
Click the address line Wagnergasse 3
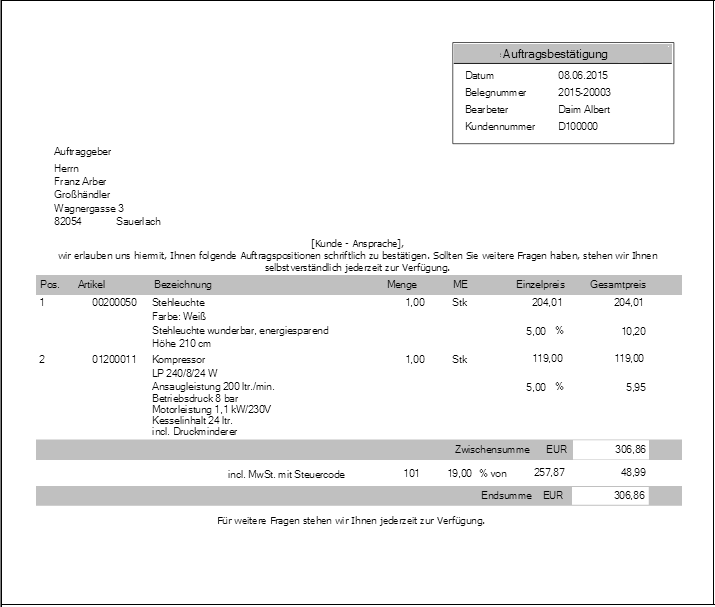point(88,208)
